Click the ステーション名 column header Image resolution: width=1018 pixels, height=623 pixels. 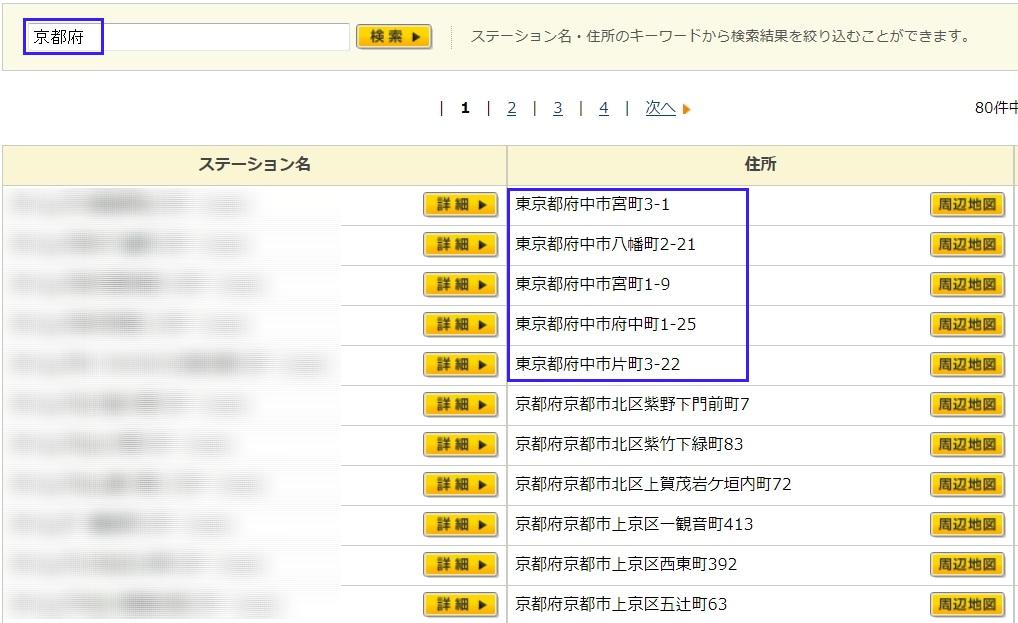[x=254, y=165]
